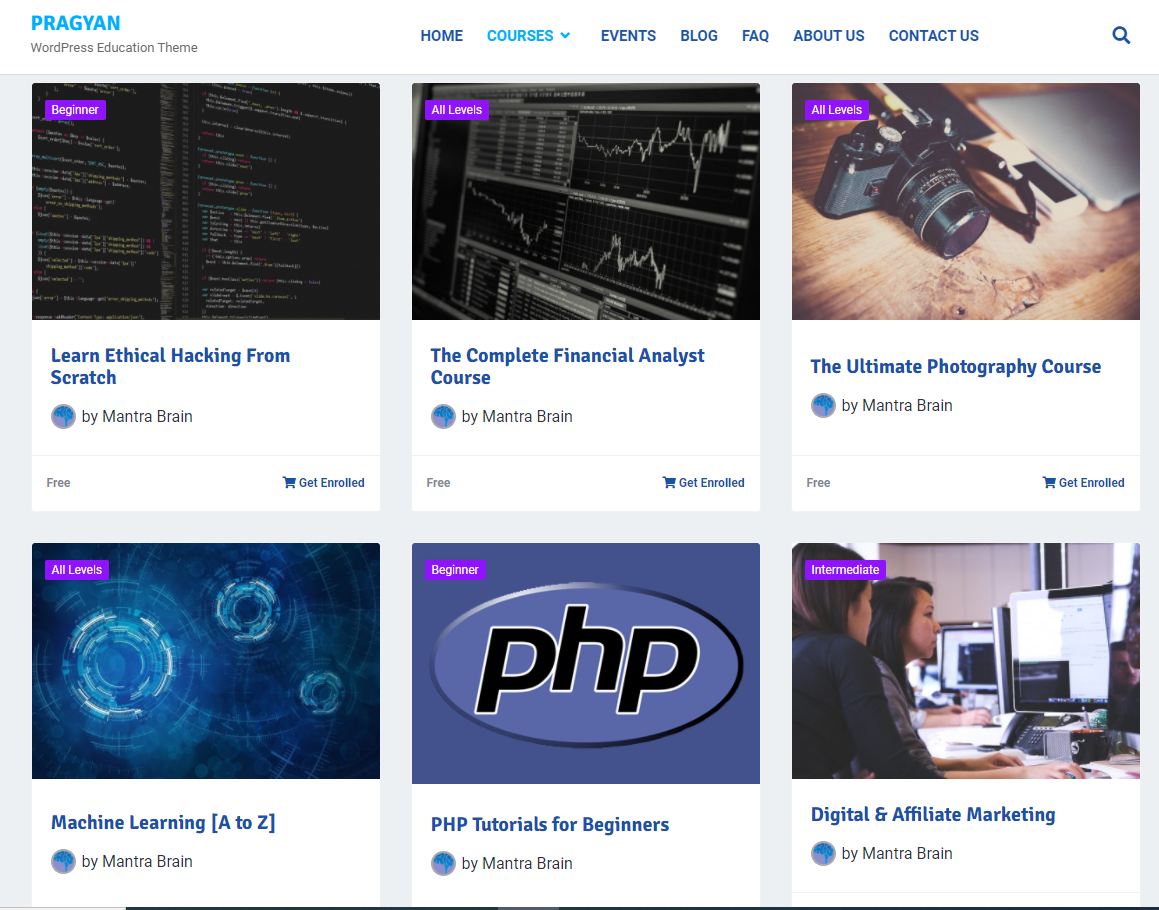Open The Ultimate Photography Course title

coord(955,366)
